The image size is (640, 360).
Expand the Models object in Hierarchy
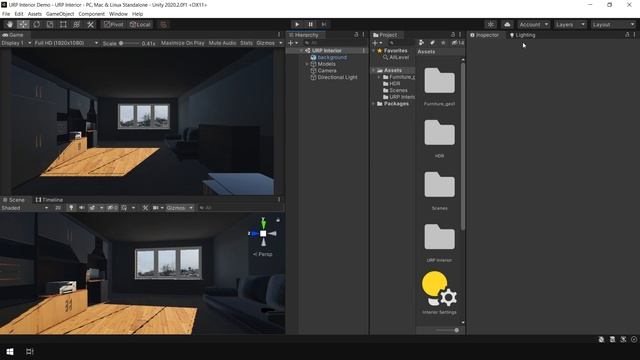(x=307, y=64)
